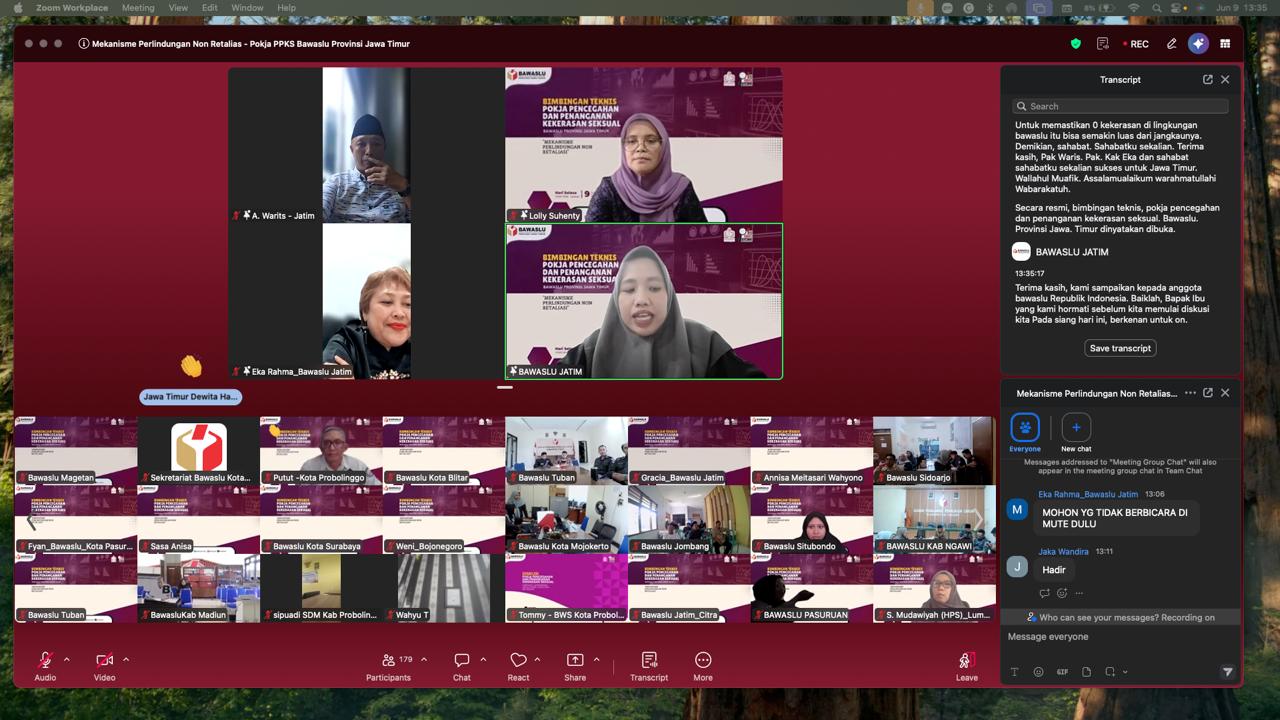The height and width of the screenshot is (720, 1280).
Task: Click the green encryption shield icon
Action: point(1076,44)
